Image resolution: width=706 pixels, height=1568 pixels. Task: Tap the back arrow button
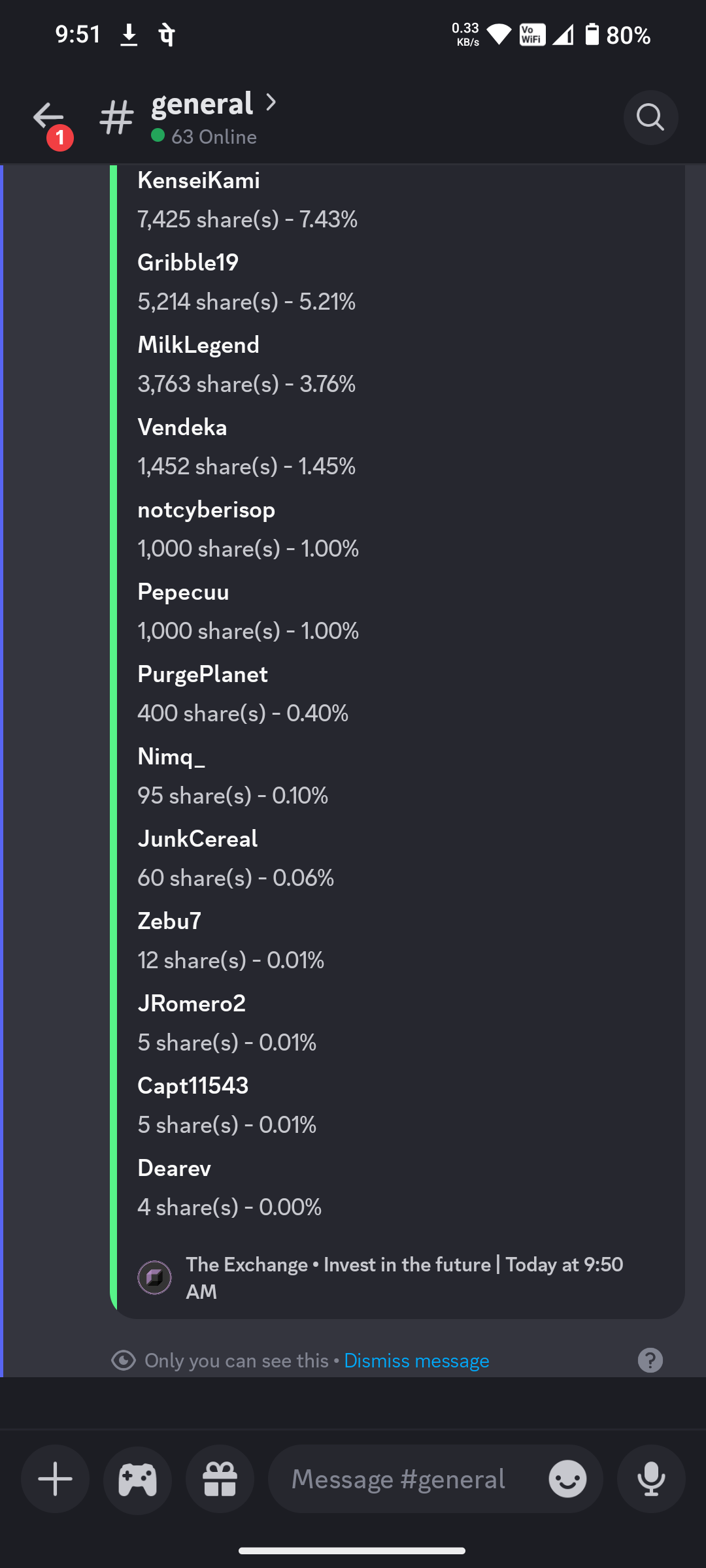click(x=49, y=118)
